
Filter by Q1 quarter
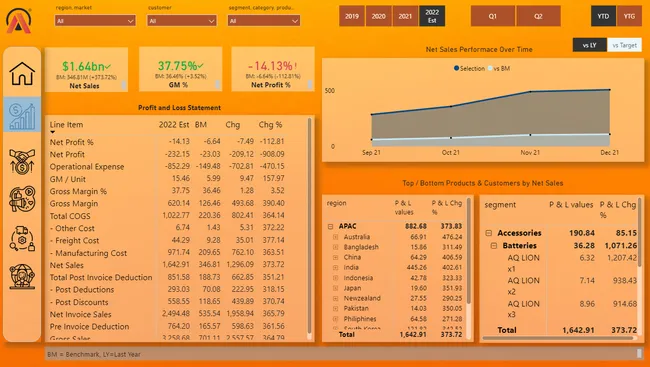[492, 16]
